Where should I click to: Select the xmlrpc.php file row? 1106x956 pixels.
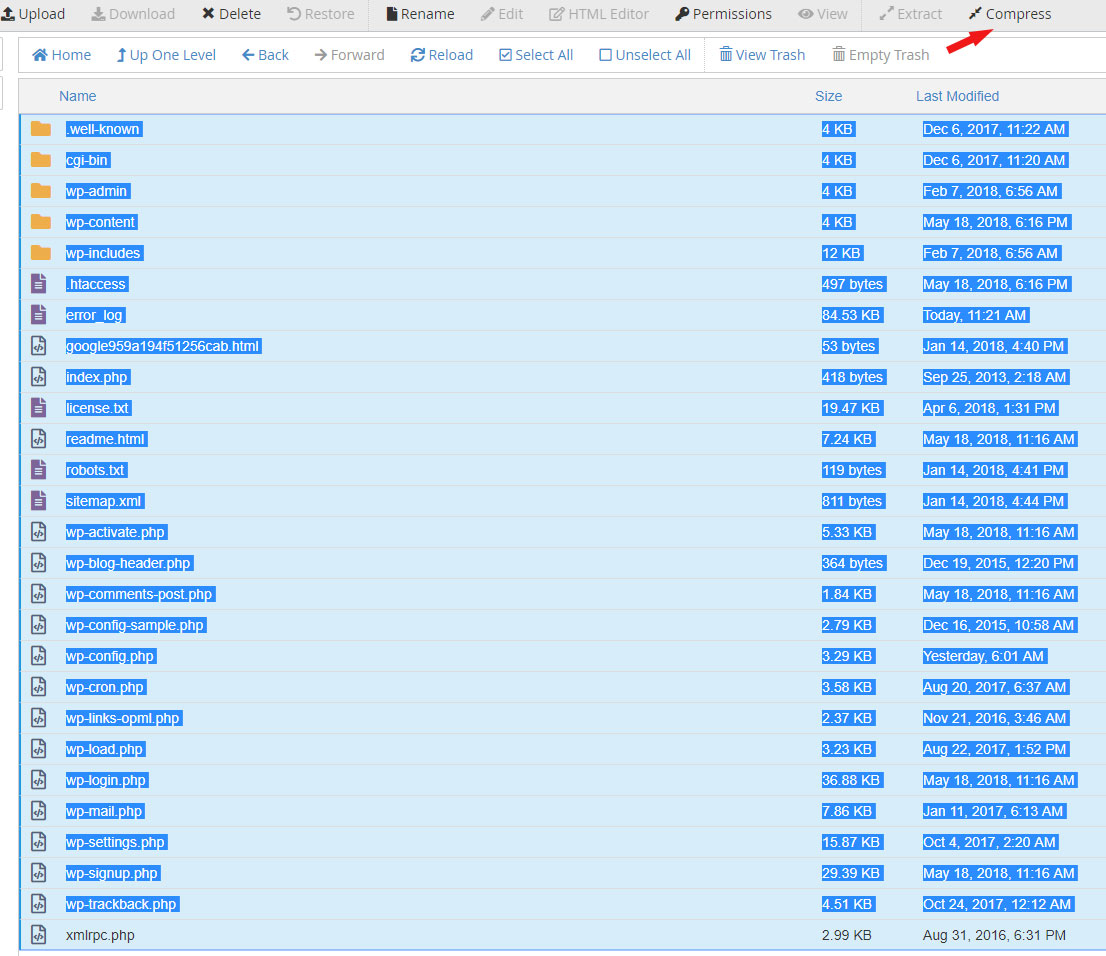tap(100, 935)
